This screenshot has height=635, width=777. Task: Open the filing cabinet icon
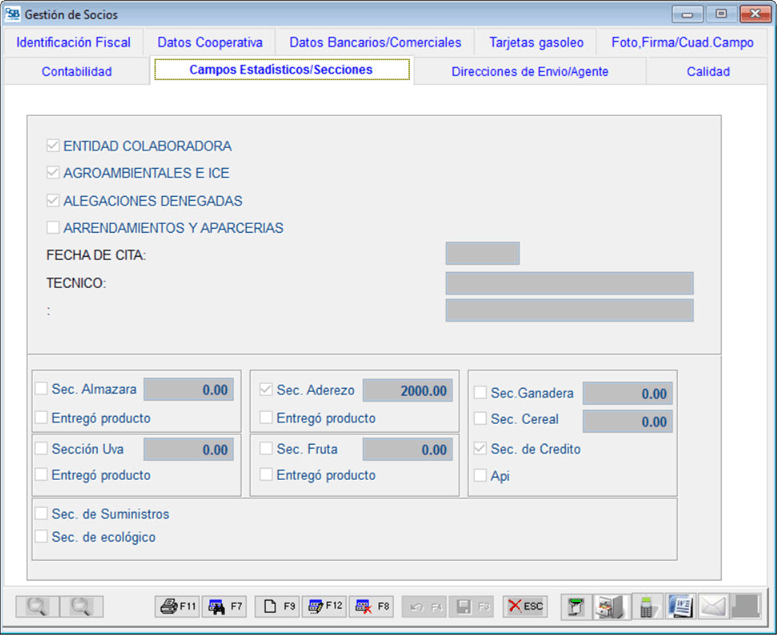tap(611, 606)
